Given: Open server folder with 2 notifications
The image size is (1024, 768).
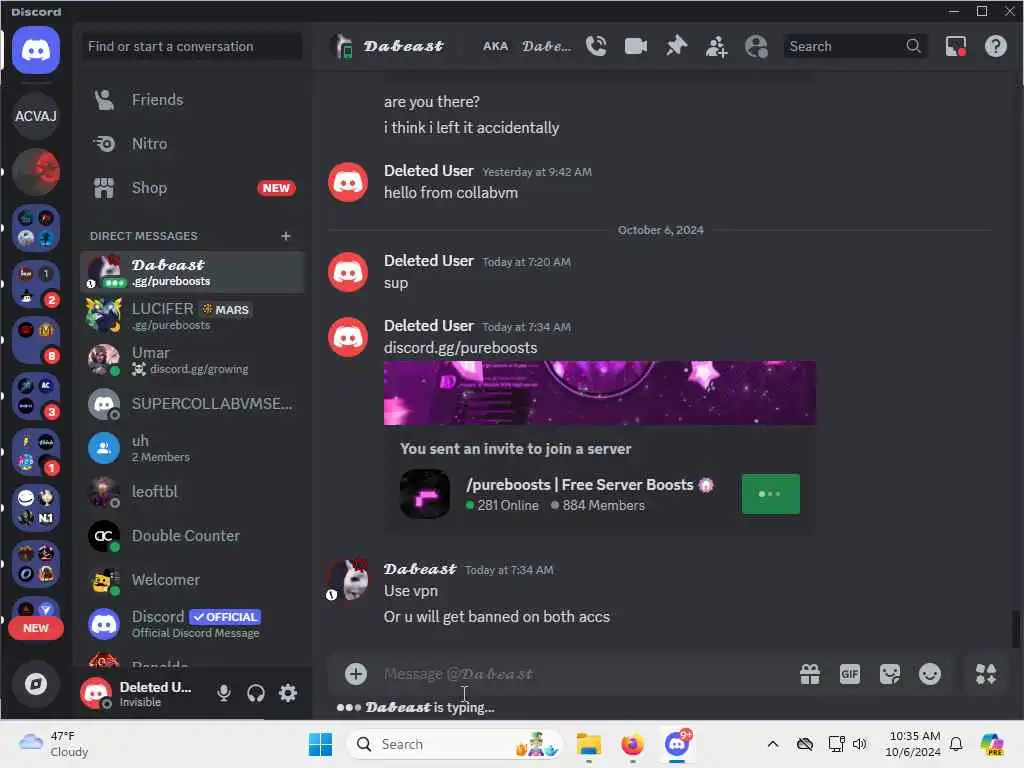Looking at the screenshot, I should [36, 284].
